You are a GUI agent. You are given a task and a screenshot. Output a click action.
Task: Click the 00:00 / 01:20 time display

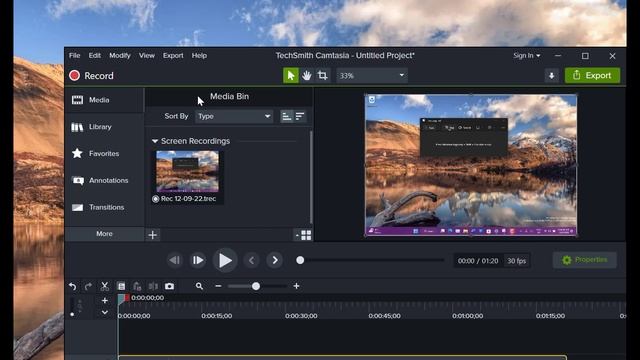pyautogui.click(x=478, y=261)
